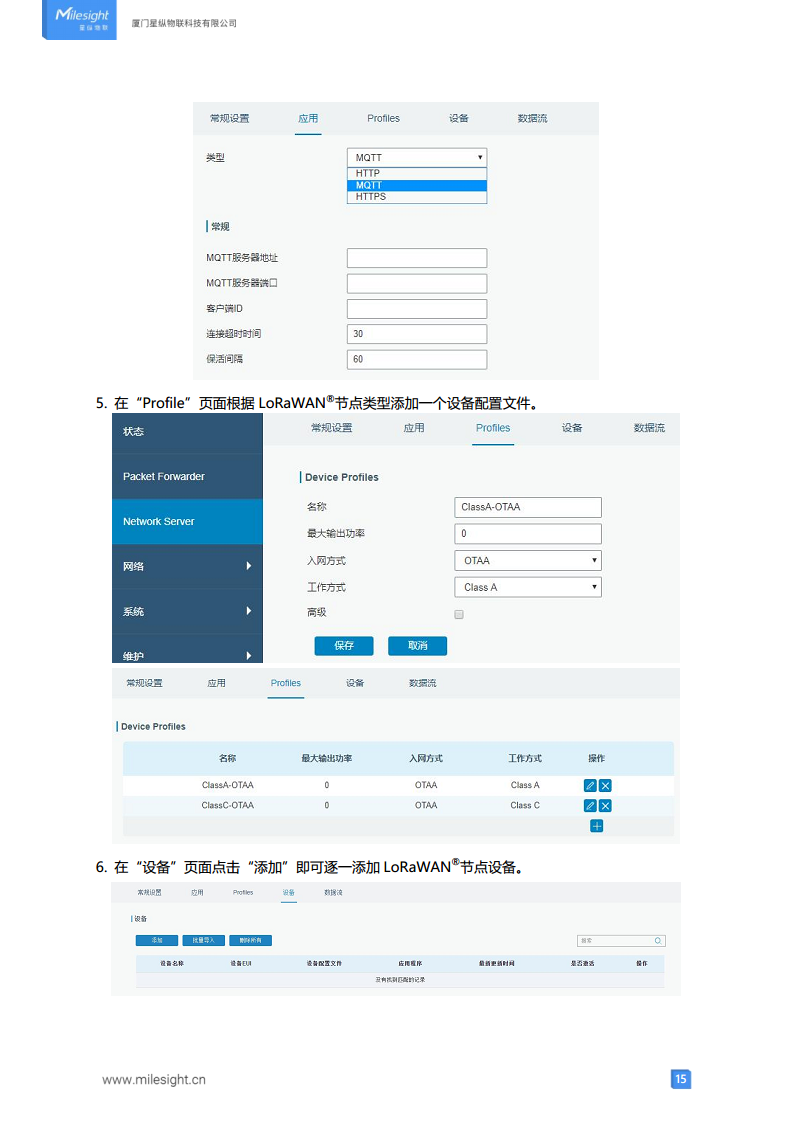Viewport: 793px width, 1122px height.
Task: Click ClassA-OTAA name in profiles table
Action: pyautogui.click(x=228, y=786)
